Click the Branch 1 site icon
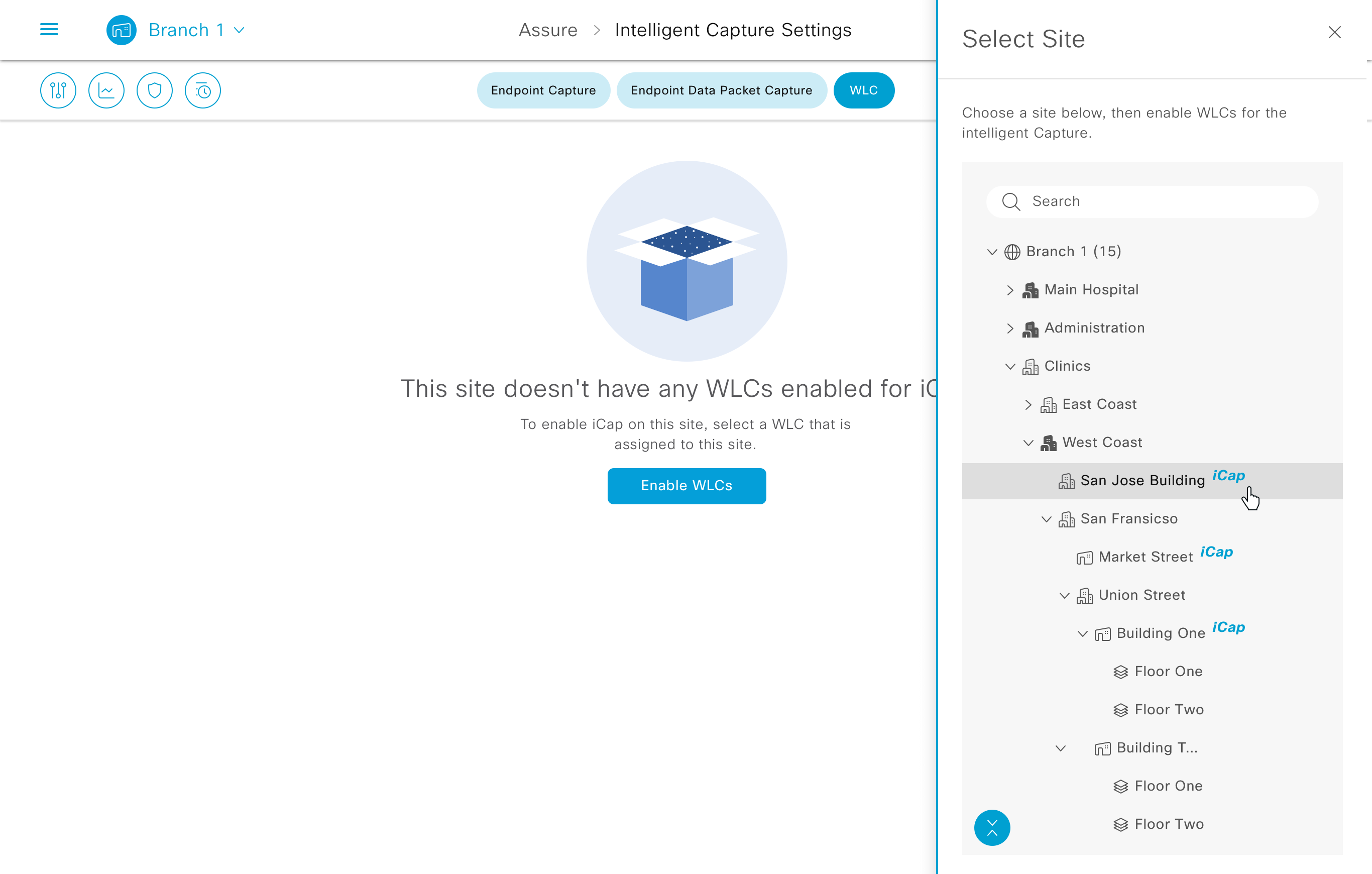This screenshot has width=1372, height=874. click(x=121, y=30)
